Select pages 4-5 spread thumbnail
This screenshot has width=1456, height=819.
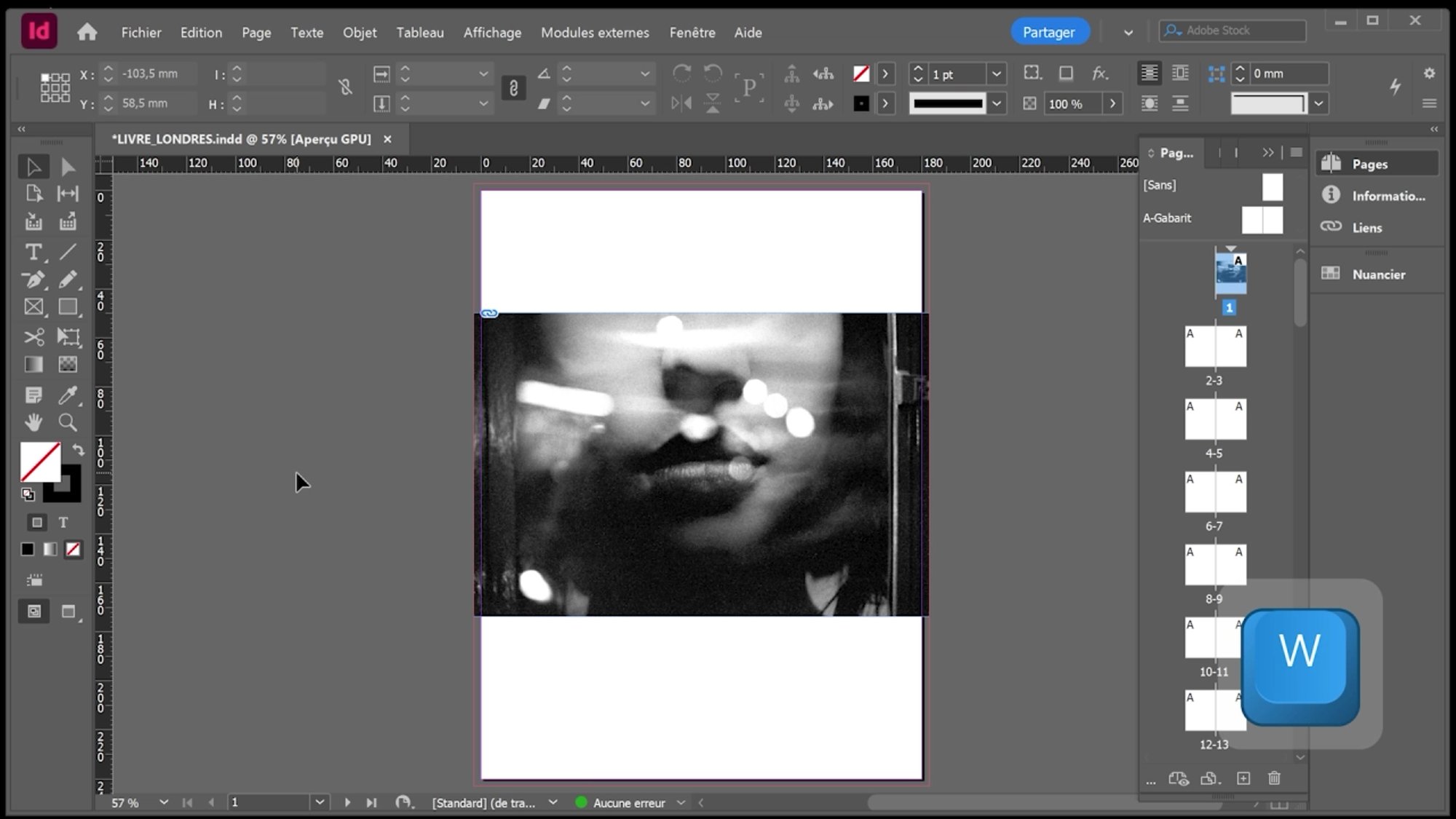1215,419
